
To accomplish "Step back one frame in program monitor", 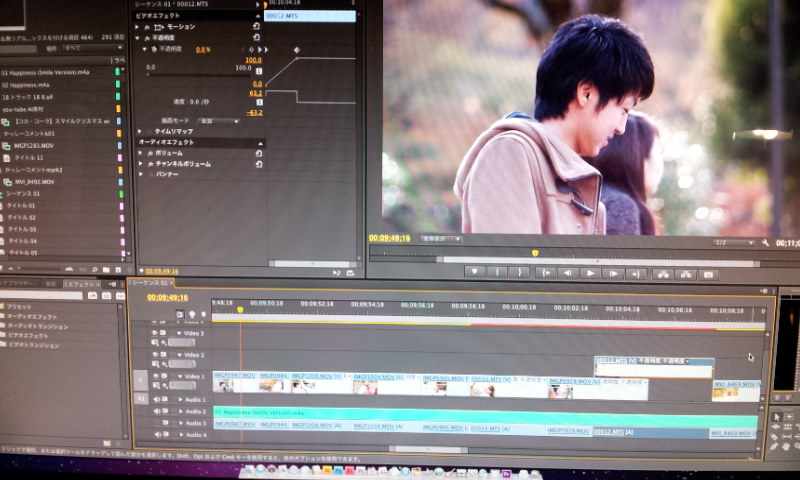I will pyautogui.click(x=567, y=273).
